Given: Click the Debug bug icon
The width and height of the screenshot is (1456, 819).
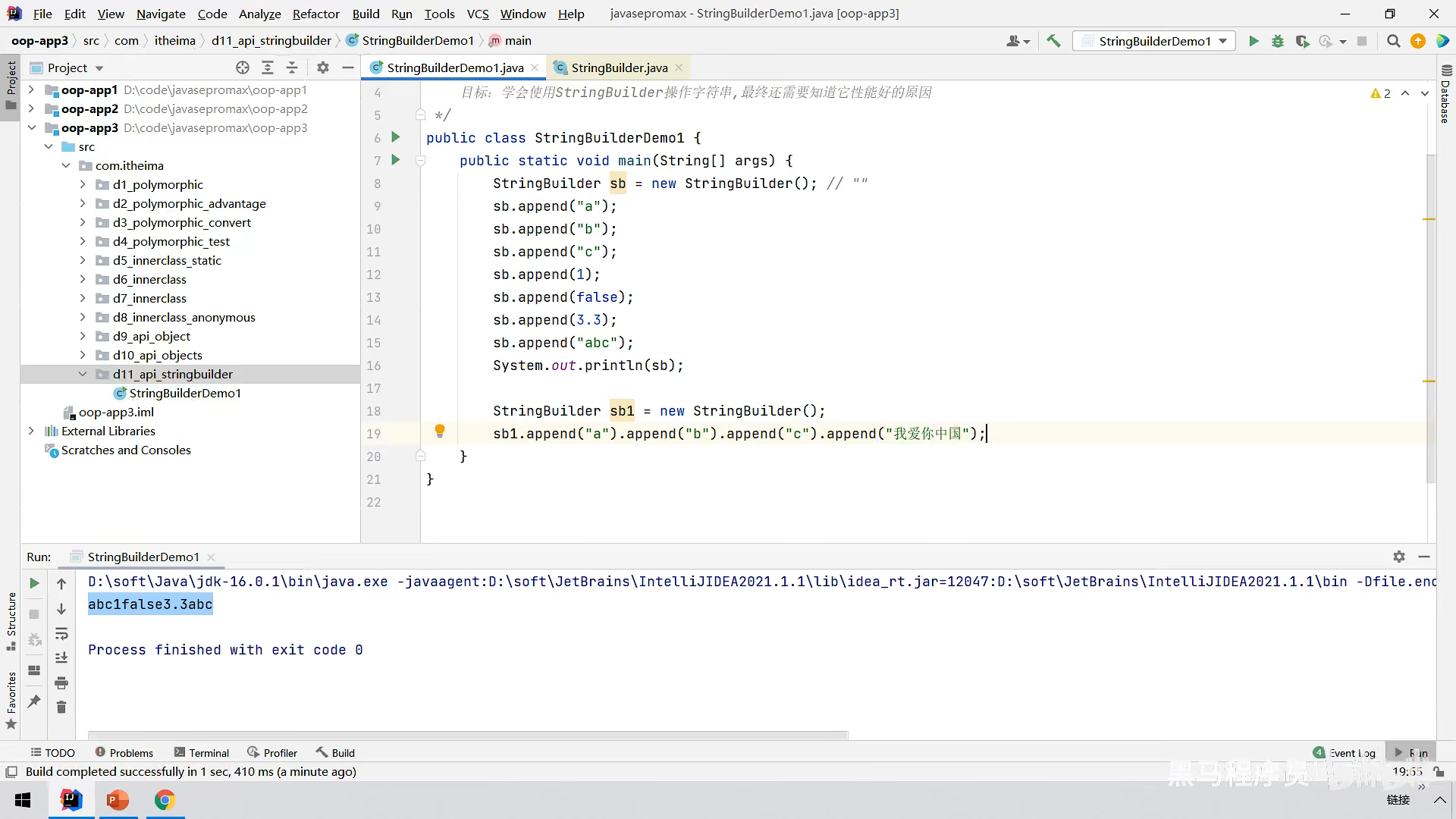Looking at the screenshot, I should (1278, 41).
